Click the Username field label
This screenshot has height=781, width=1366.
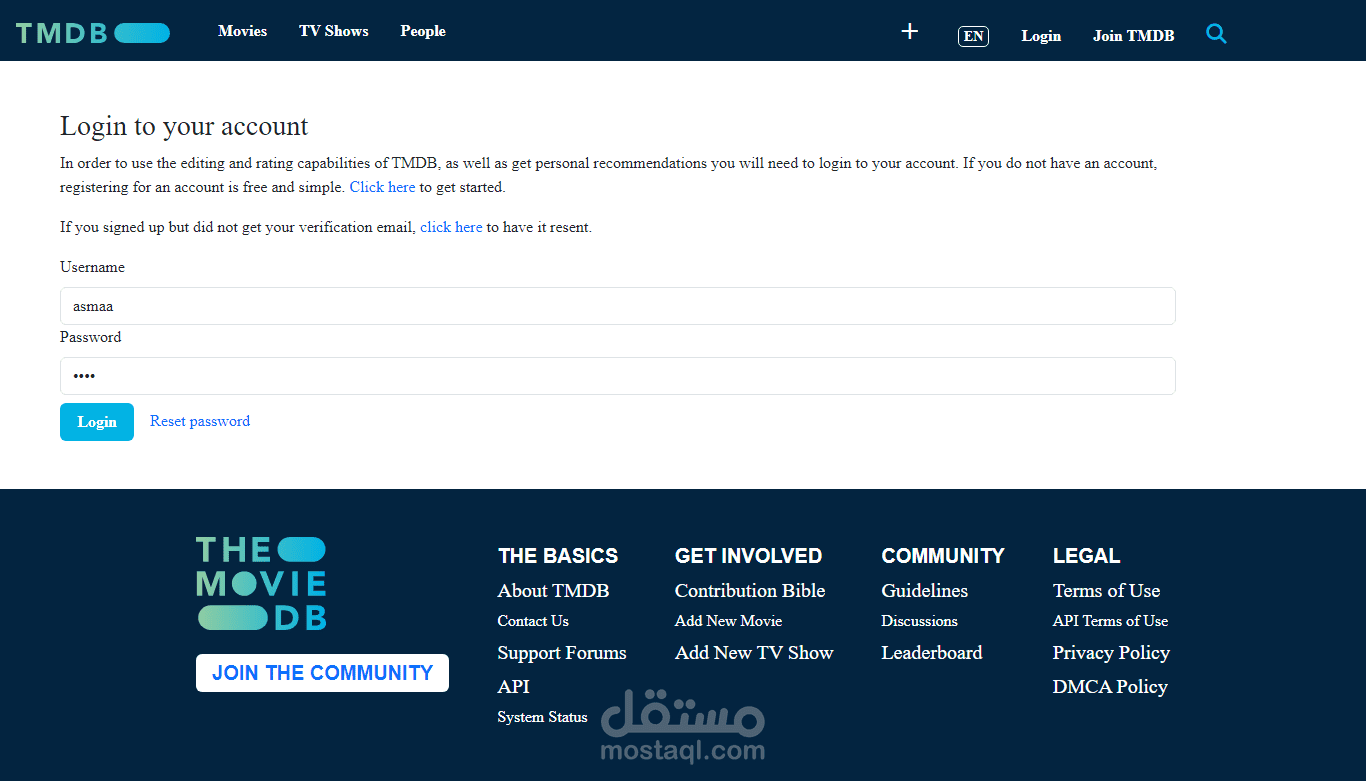92,267
